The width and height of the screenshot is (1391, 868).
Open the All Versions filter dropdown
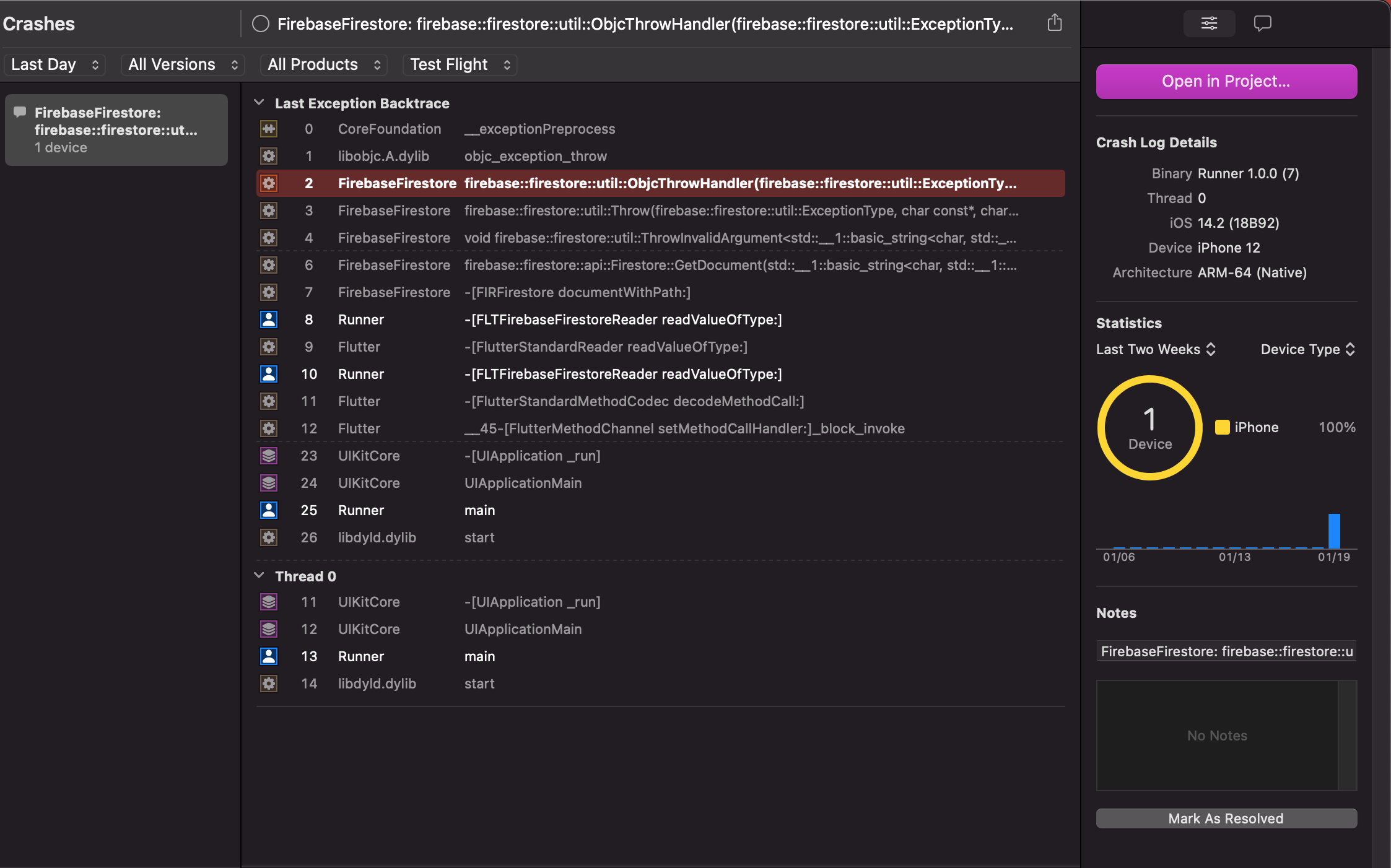click(183, 64)
